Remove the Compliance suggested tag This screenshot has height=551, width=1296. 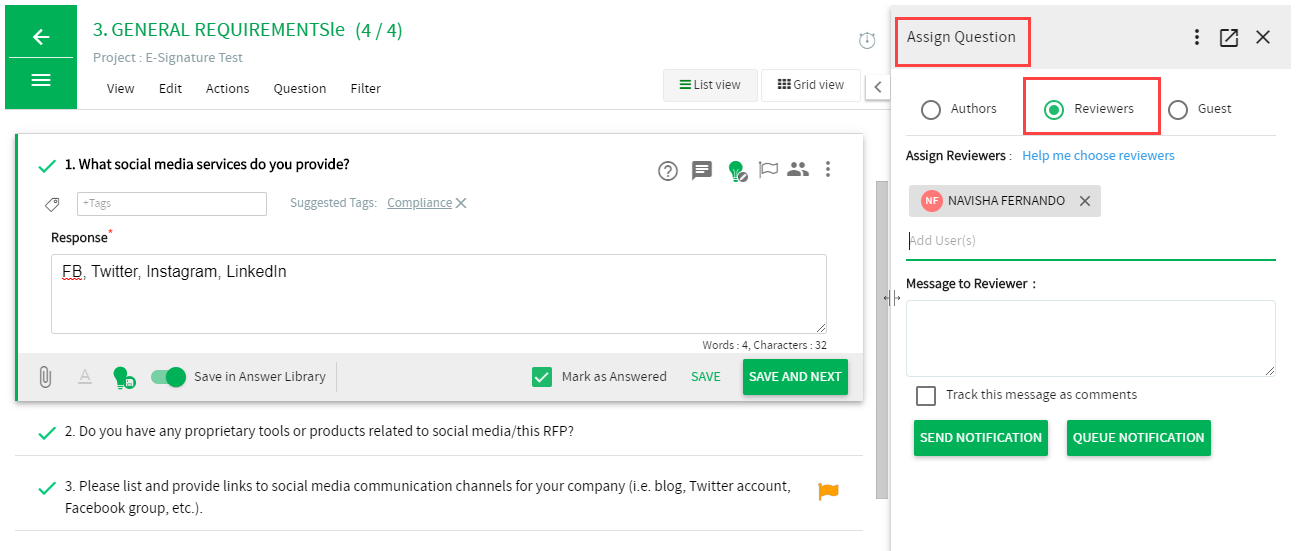[x=461, y=203]
